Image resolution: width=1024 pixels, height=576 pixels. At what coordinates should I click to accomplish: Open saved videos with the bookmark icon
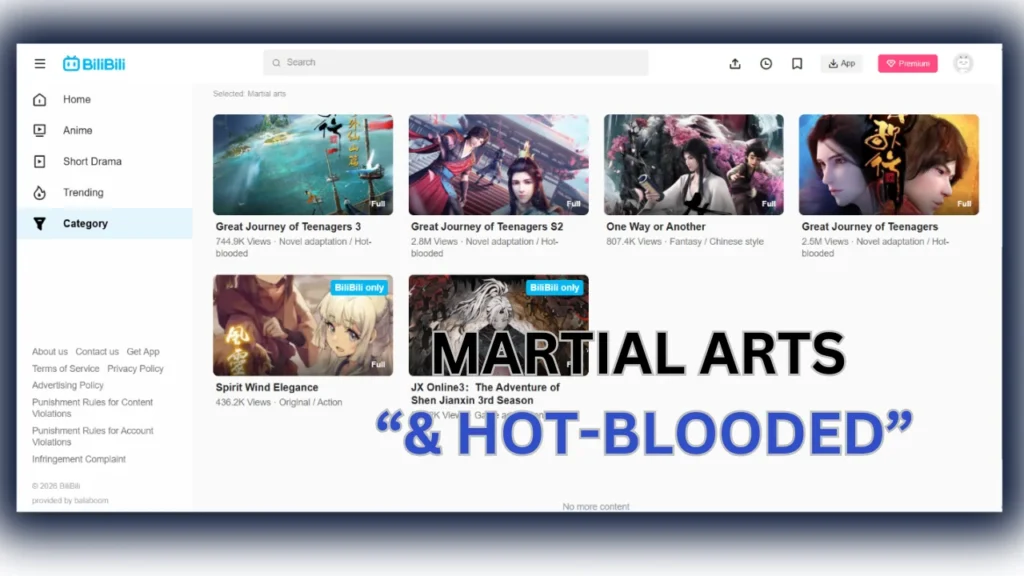point(796,63)
